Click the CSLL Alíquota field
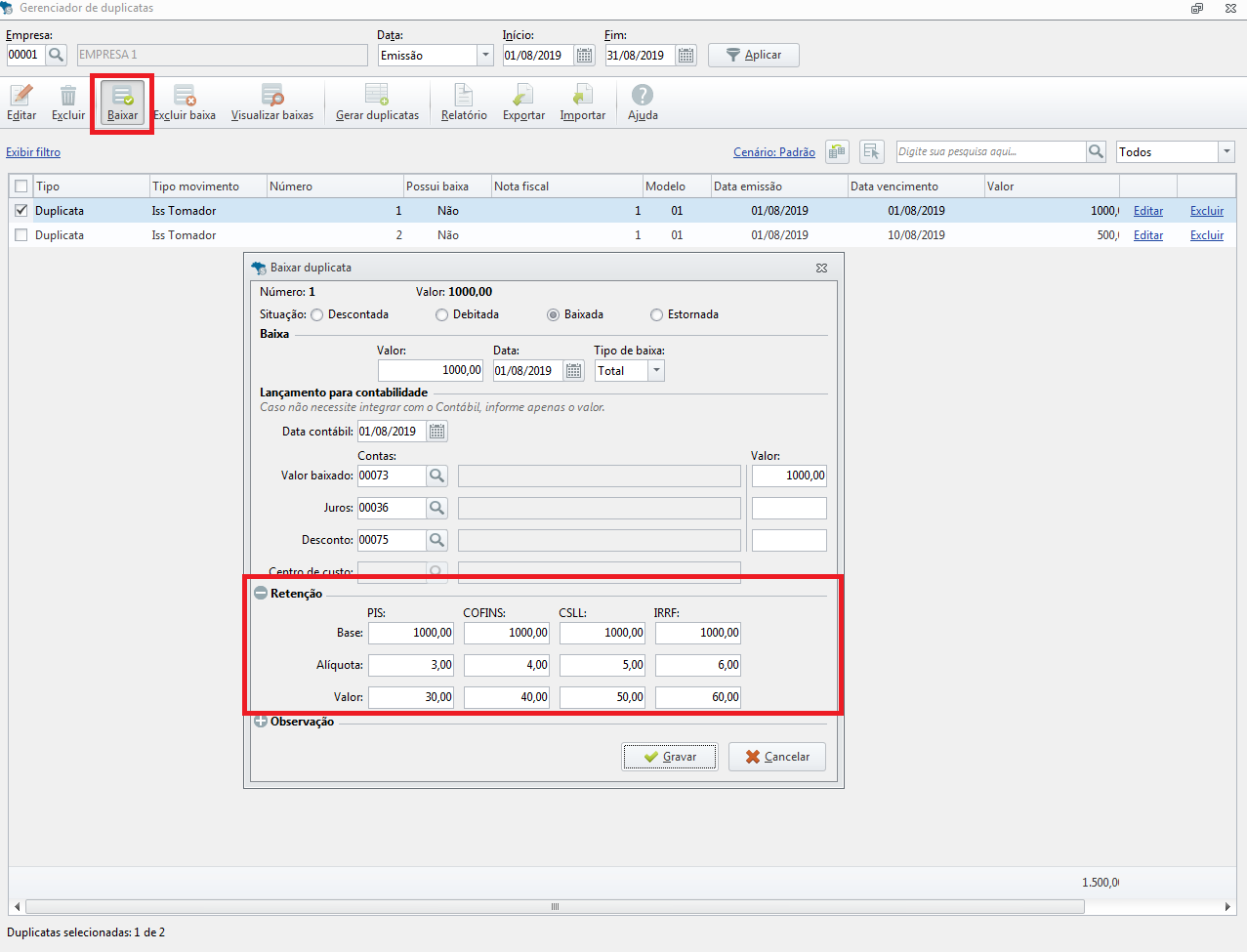This screenshot has height=952, width=1247. [603, 665]
